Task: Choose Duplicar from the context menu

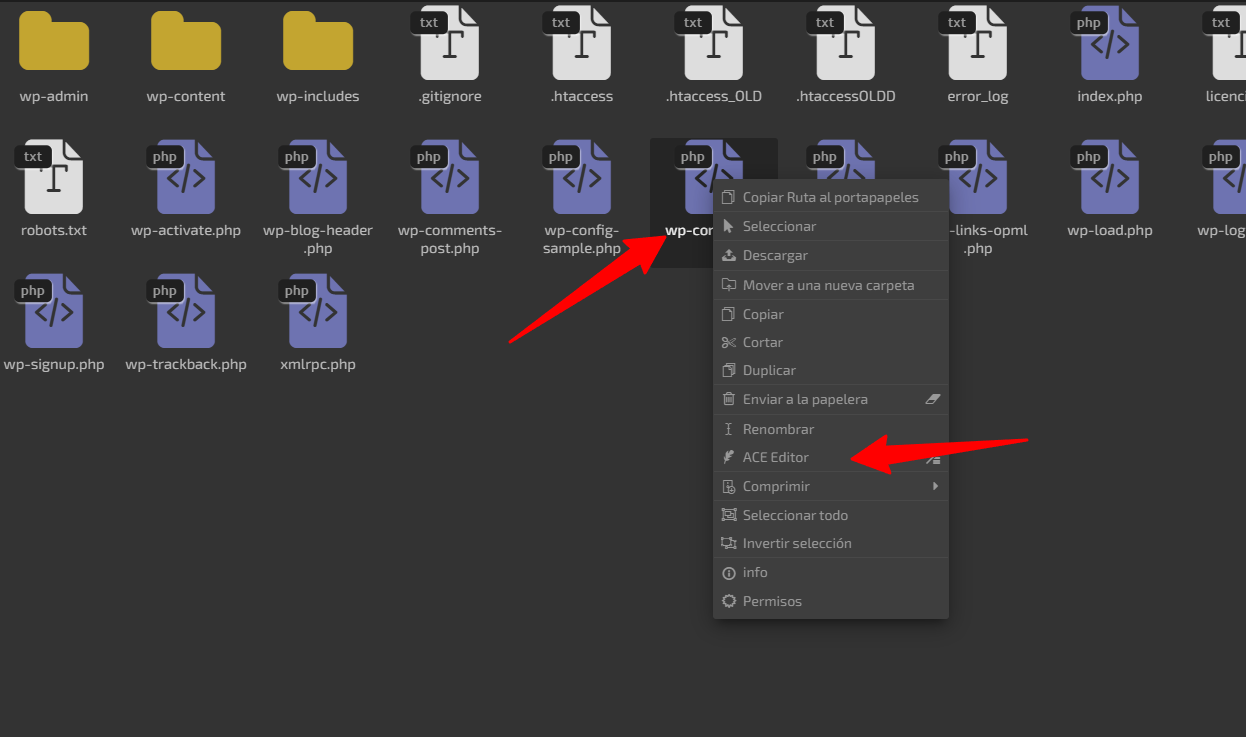Action: coord(830,370)
